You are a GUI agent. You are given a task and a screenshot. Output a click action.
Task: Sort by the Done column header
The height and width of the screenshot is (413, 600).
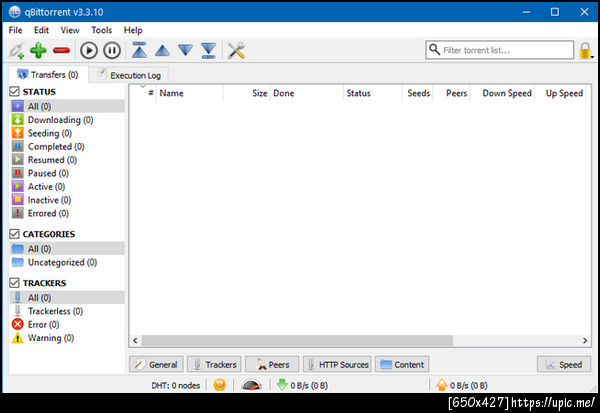pyautogui.click(x=307, y=93)
